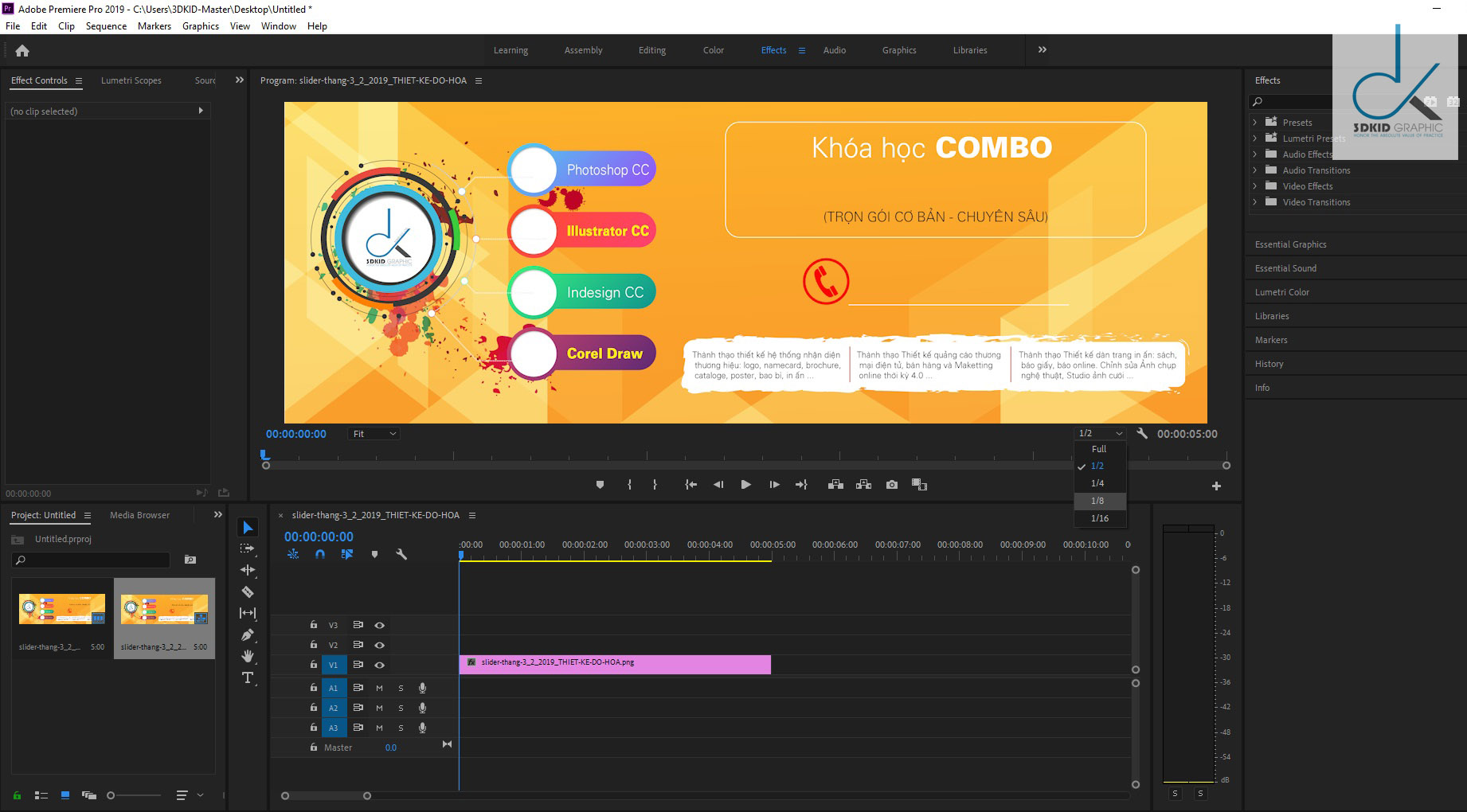Solo audio track A2
The image size is (1467, 812).
[x=401, y=708]
